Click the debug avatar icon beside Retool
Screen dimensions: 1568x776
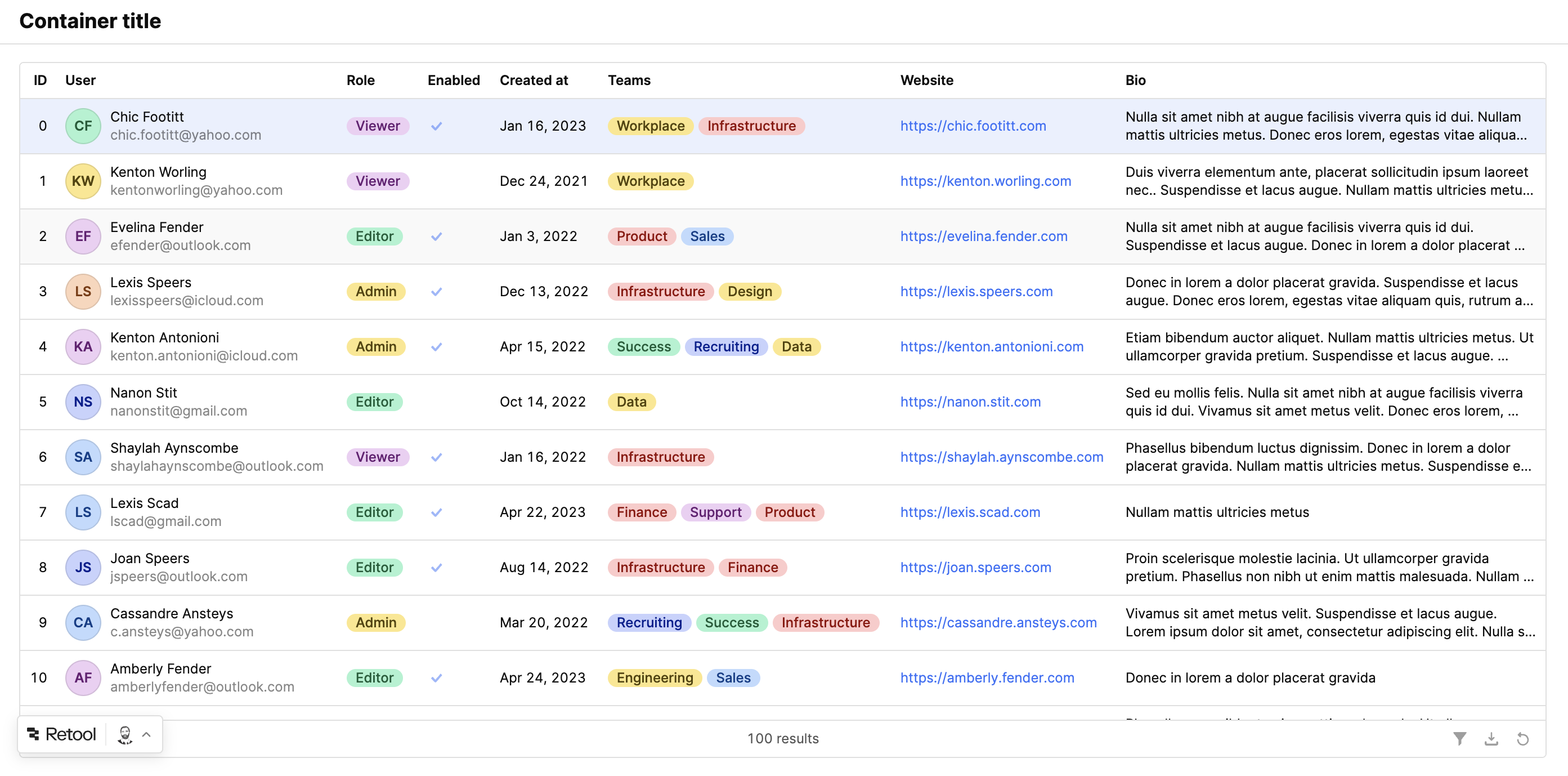coord(125,734)
